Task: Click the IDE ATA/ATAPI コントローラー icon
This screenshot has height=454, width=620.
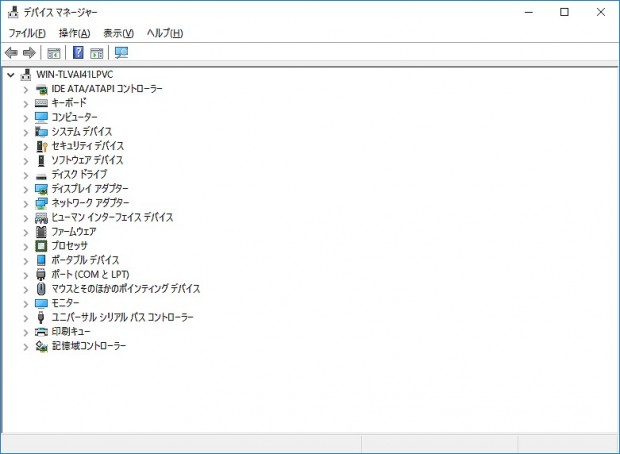Action: [x=41, y=89]
